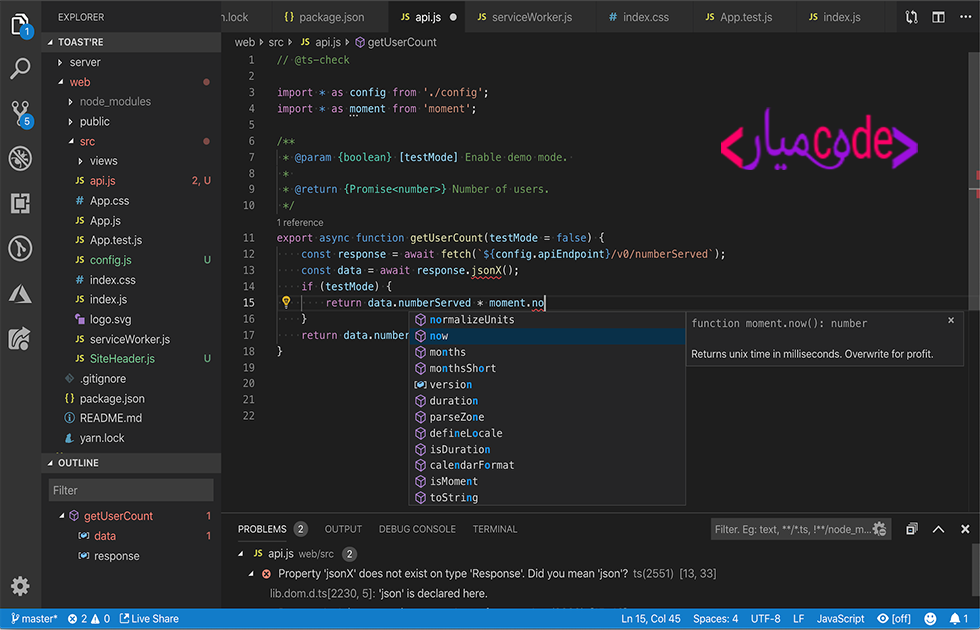The width and height of the screenshot is (980, 630).
Task: Select 'months' in the autocomplete list
Action: point(447,352)
